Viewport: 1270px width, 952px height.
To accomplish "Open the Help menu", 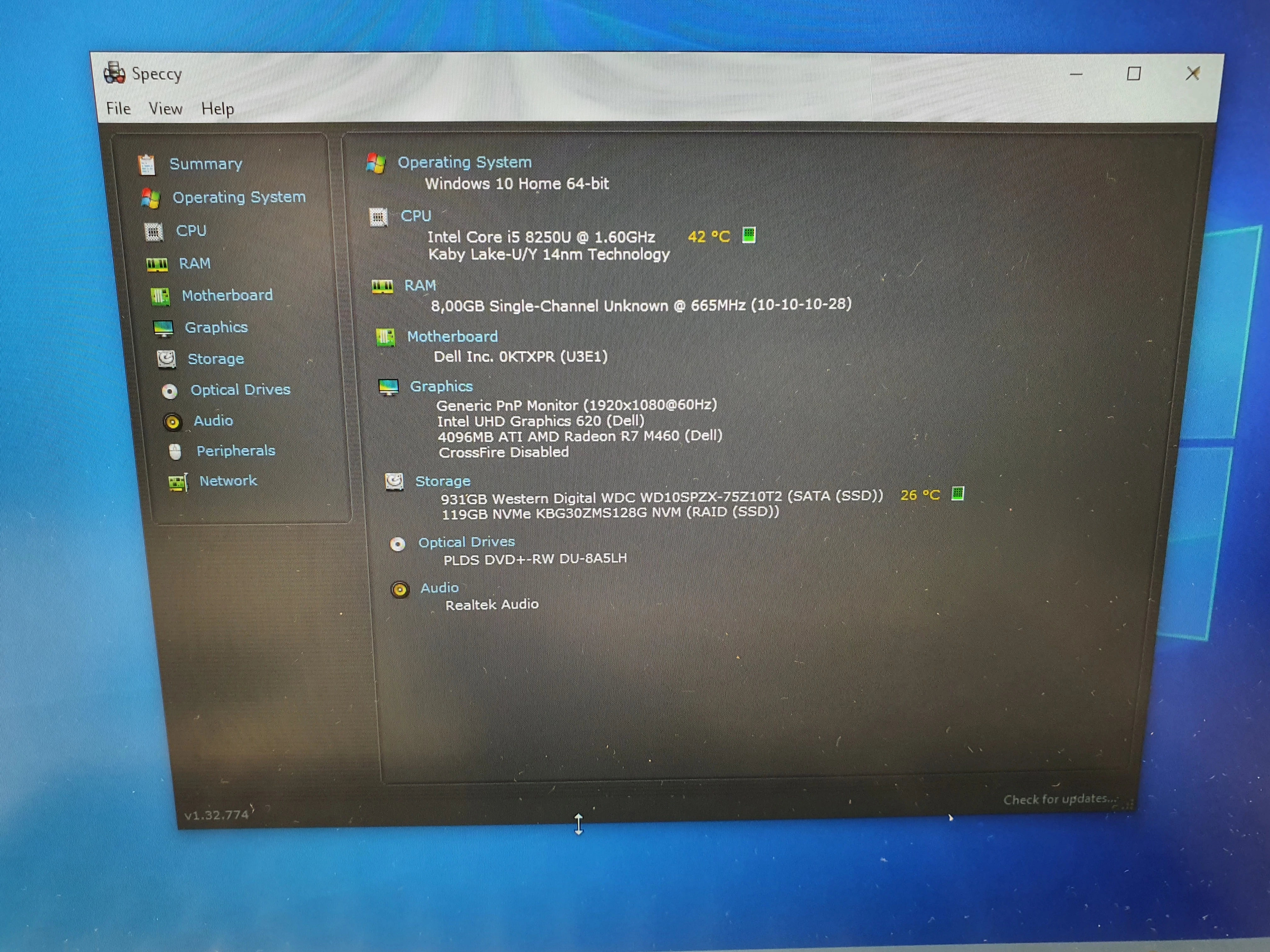I will (218, 109).
